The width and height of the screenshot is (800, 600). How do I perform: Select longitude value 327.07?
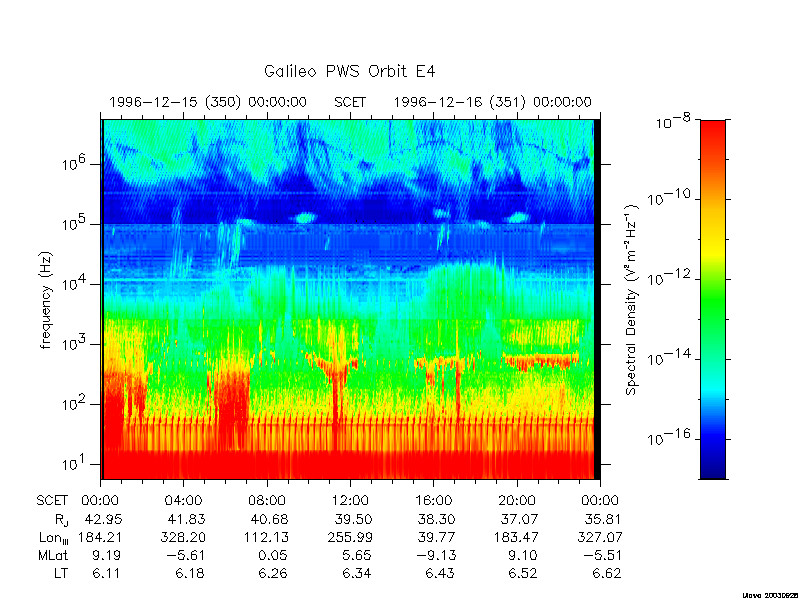(x=599, y=537)
